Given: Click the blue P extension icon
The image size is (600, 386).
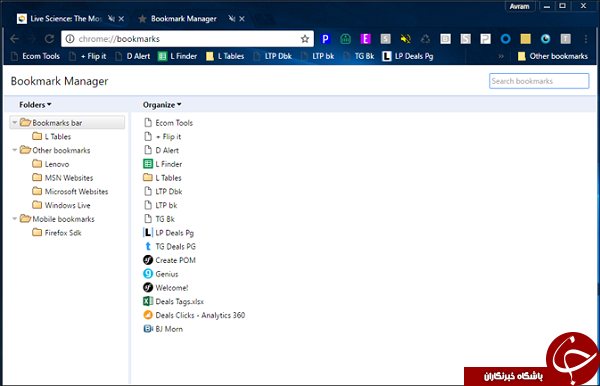Looking at the screenshot, I should pos(325,39).
